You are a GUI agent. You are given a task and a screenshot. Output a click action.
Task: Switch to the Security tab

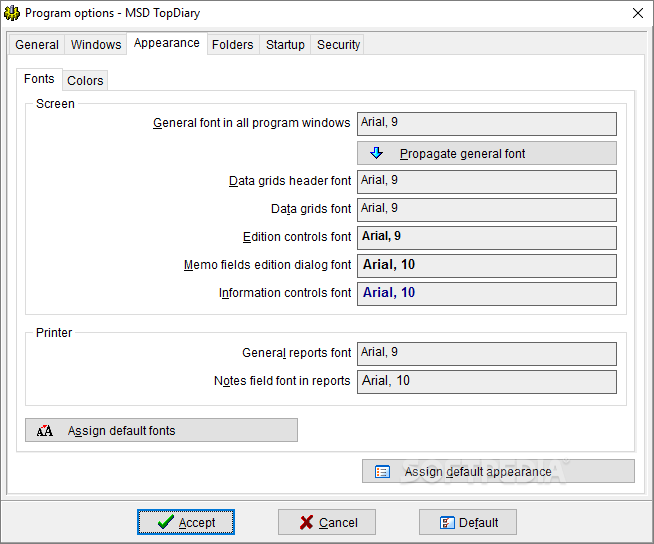(x=338, y=44)
